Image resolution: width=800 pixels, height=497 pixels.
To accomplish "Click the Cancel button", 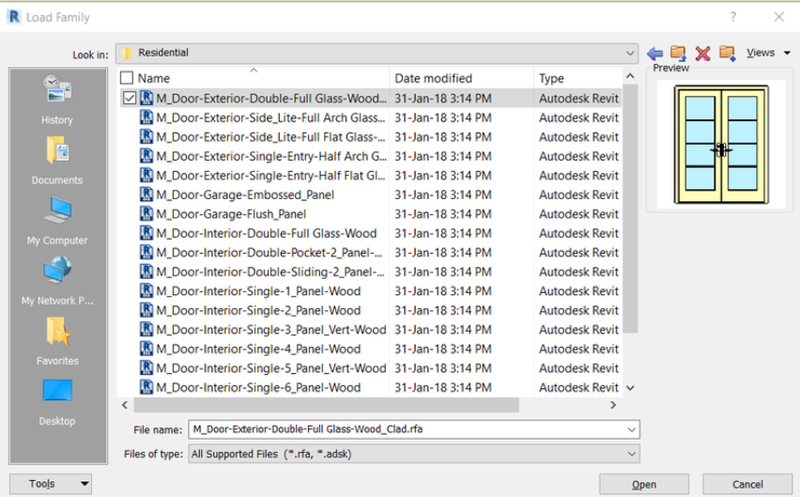I will click(x=747, y=484).
